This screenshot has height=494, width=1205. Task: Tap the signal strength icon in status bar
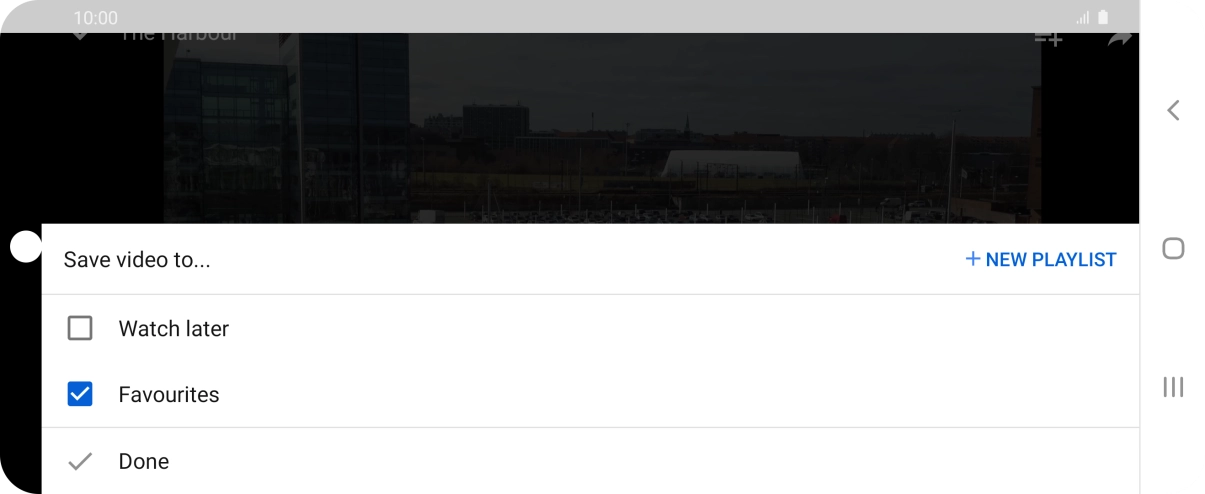[x=1082, y=18]
